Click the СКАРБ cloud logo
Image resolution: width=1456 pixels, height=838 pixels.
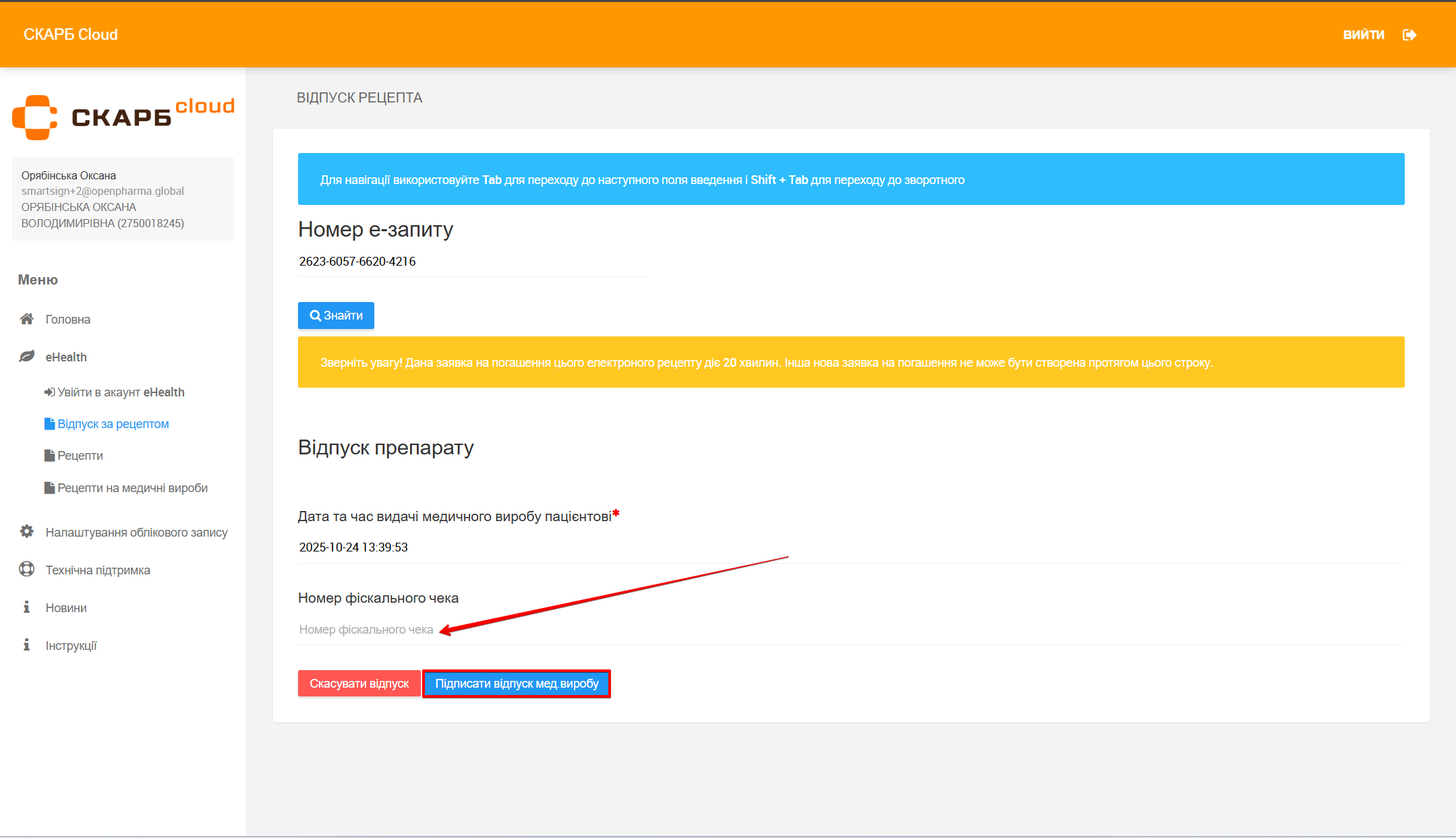(x=123, y=117)
